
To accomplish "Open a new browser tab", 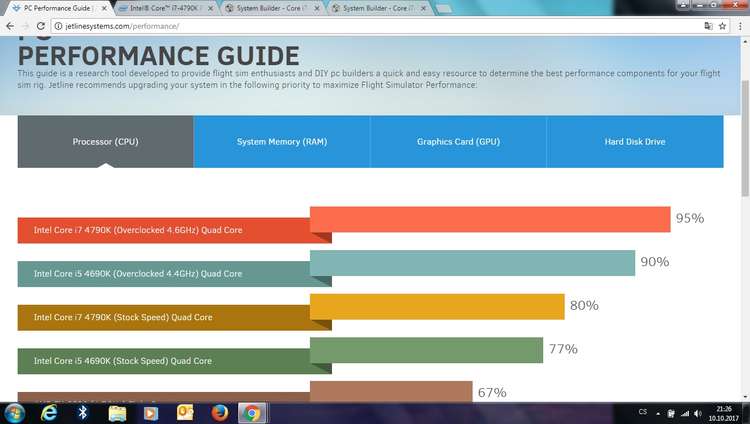I will tap(444, 8).
